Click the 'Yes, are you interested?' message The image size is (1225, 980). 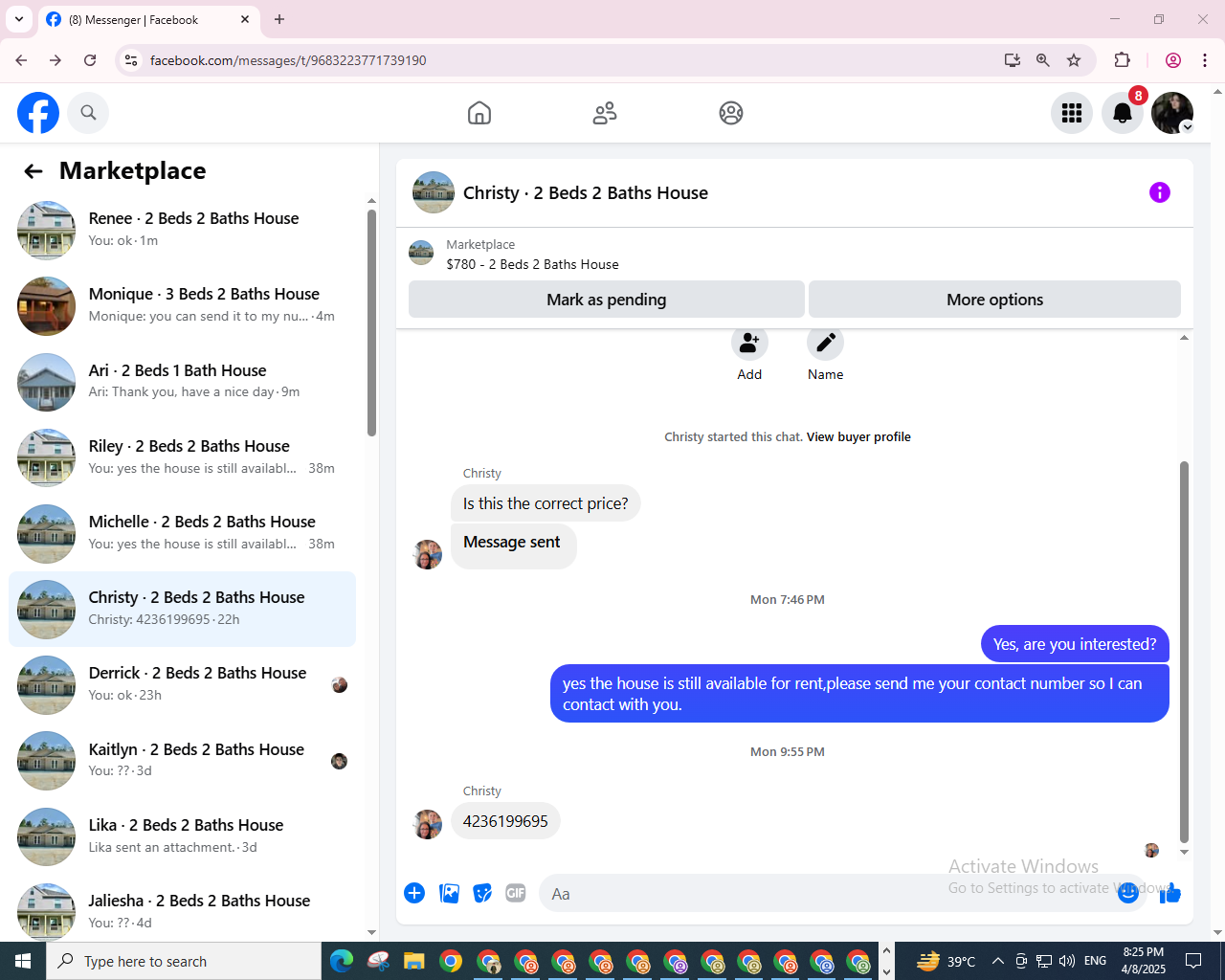[x=1075, y=644]
